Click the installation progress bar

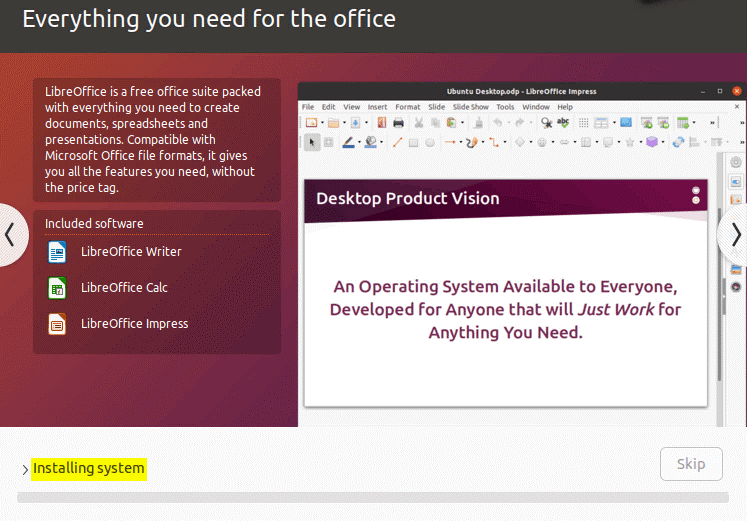tap(372, 497)
